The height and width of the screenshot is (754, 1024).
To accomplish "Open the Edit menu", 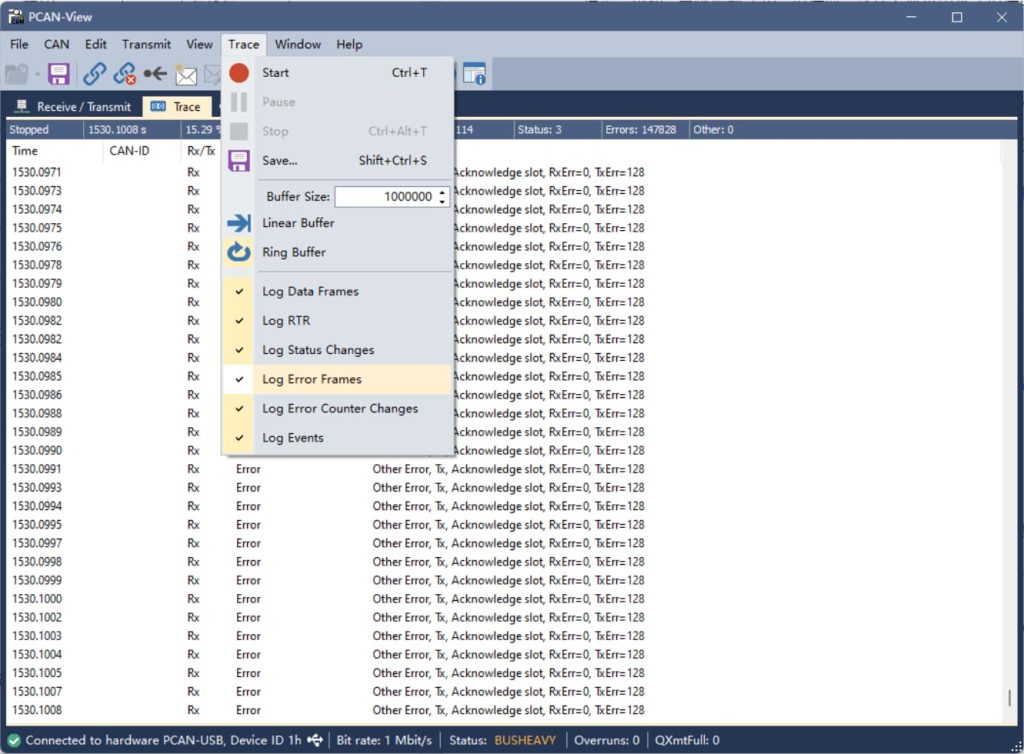I will 95,44.
